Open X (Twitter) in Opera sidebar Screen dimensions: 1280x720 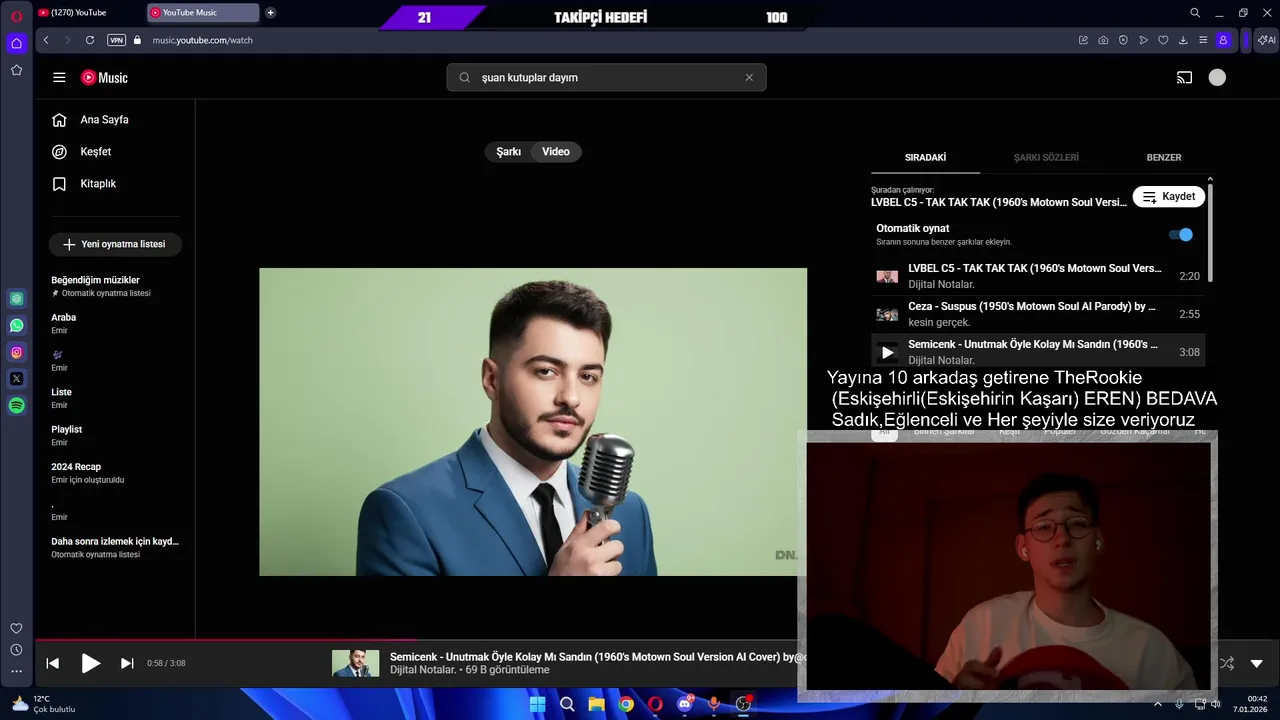(x=16, y=379)
